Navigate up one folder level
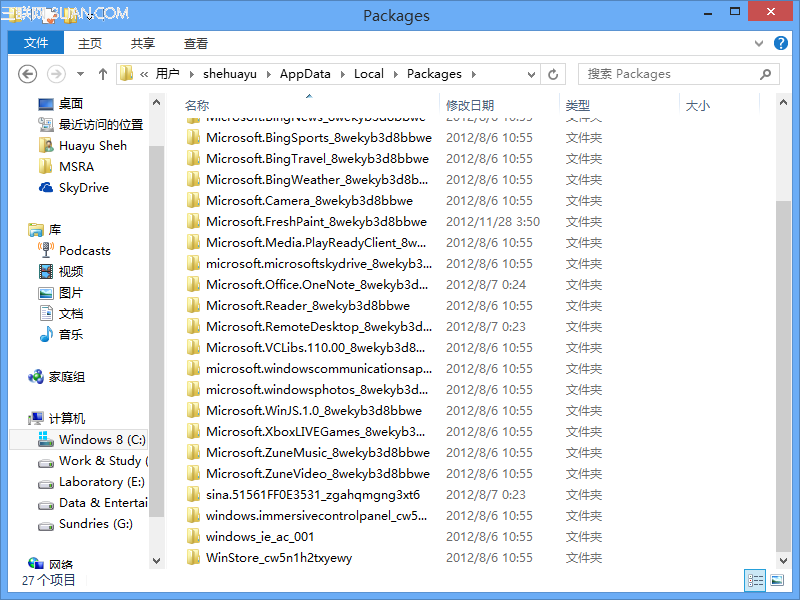Screen dimensions: 800x600 [x=103, y=73]
